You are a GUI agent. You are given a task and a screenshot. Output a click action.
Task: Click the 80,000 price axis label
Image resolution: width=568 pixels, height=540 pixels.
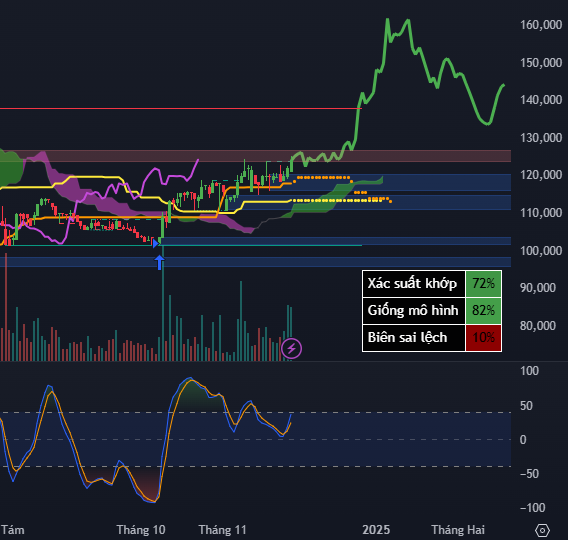coord(538,326)
